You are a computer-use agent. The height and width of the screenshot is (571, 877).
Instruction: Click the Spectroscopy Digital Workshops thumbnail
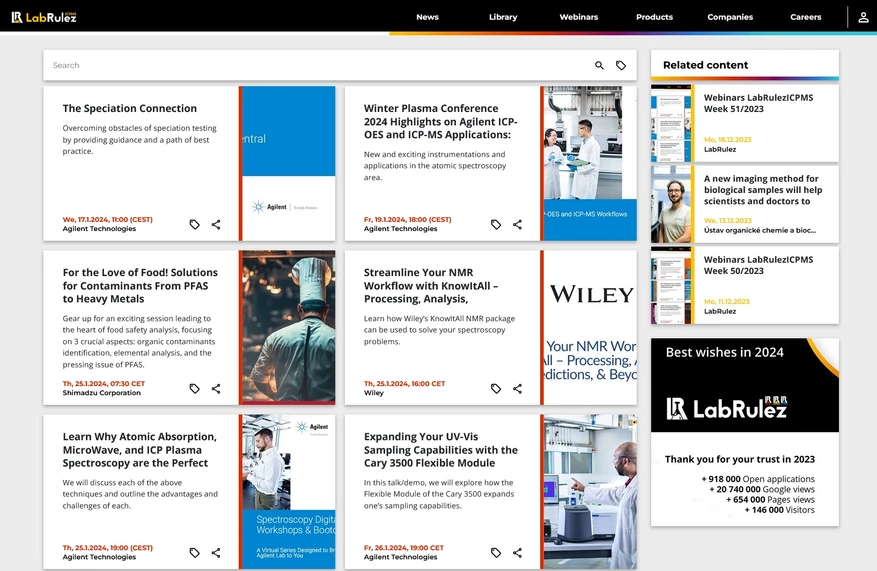289,492
